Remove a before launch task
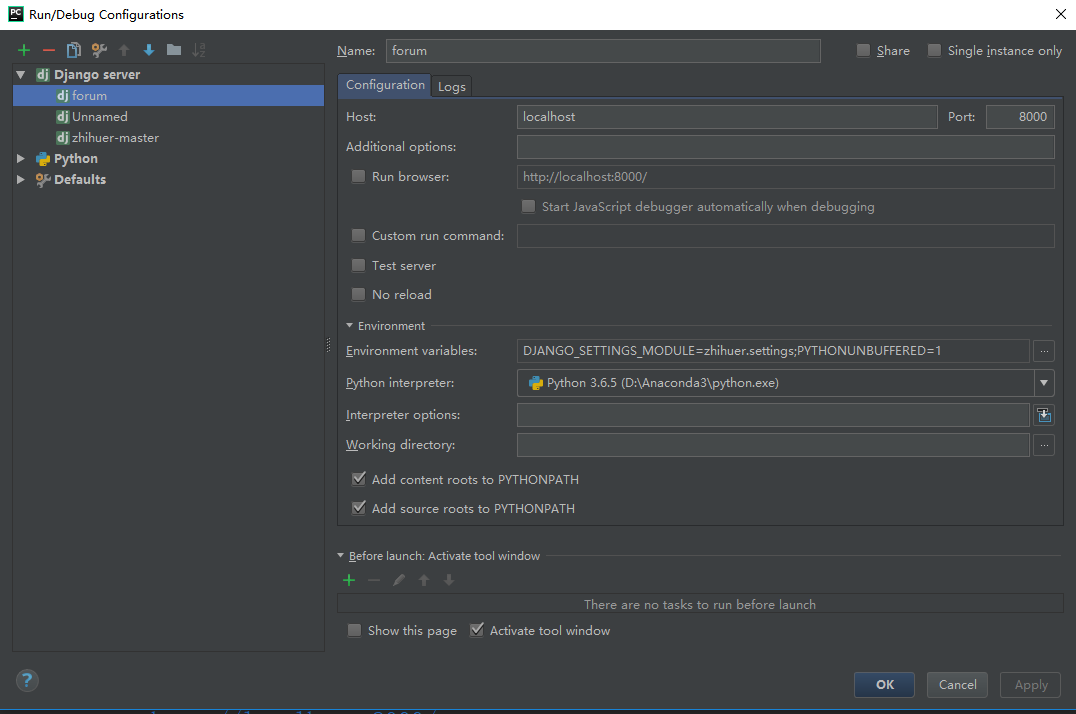Image resolution: width=1076 pixels, height=714 pixels. 374,580
